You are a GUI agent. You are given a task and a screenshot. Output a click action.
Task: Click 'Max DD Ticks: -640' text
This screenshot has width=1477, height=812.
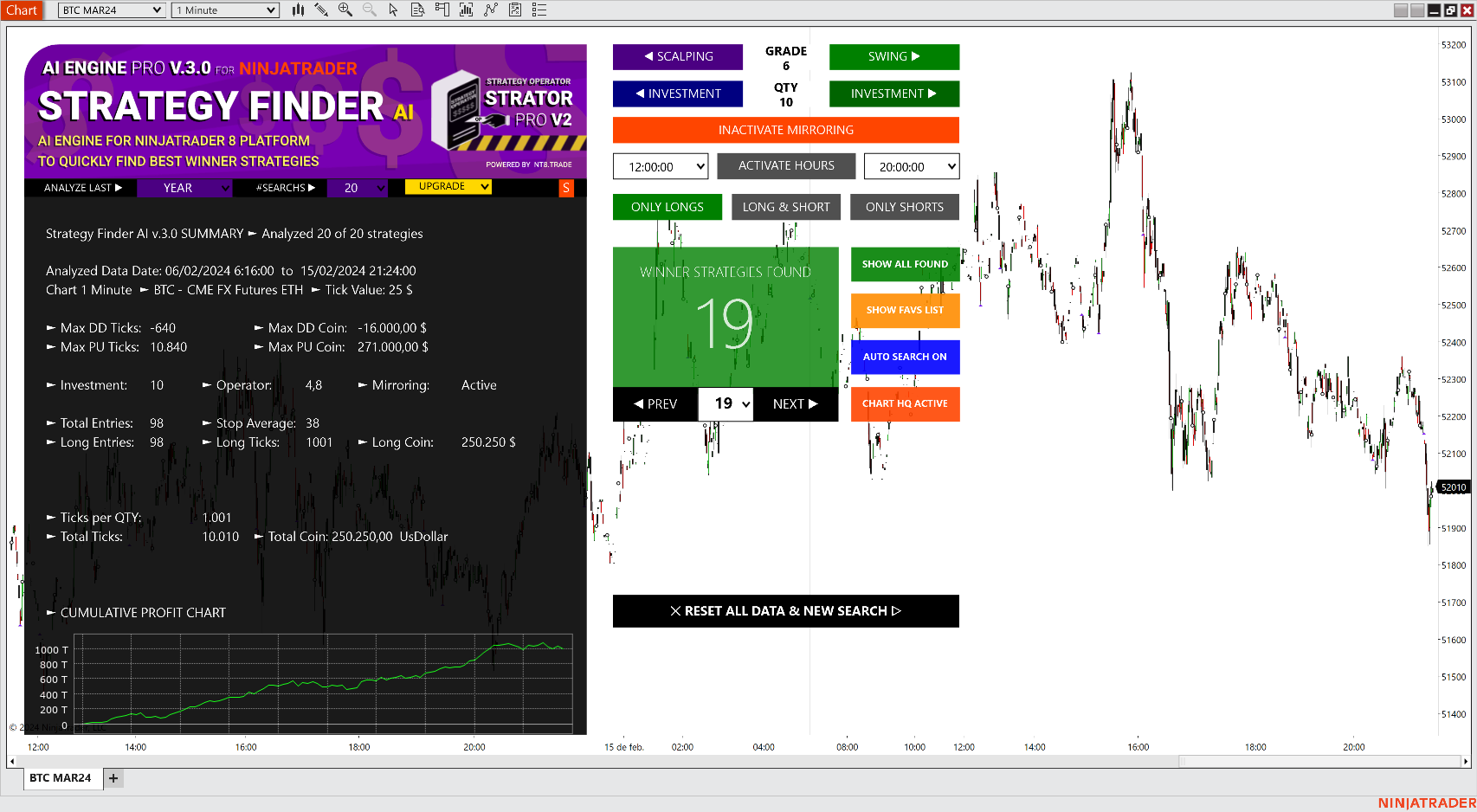click(x=111, y=328)
